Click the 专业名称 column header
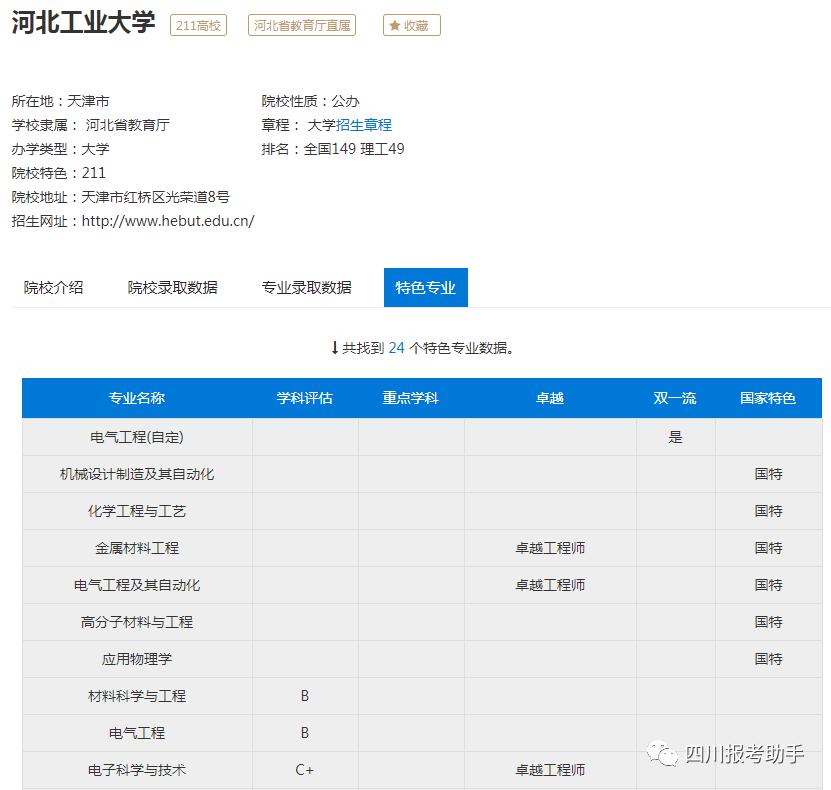831x790 pixels. coord(137,397)
